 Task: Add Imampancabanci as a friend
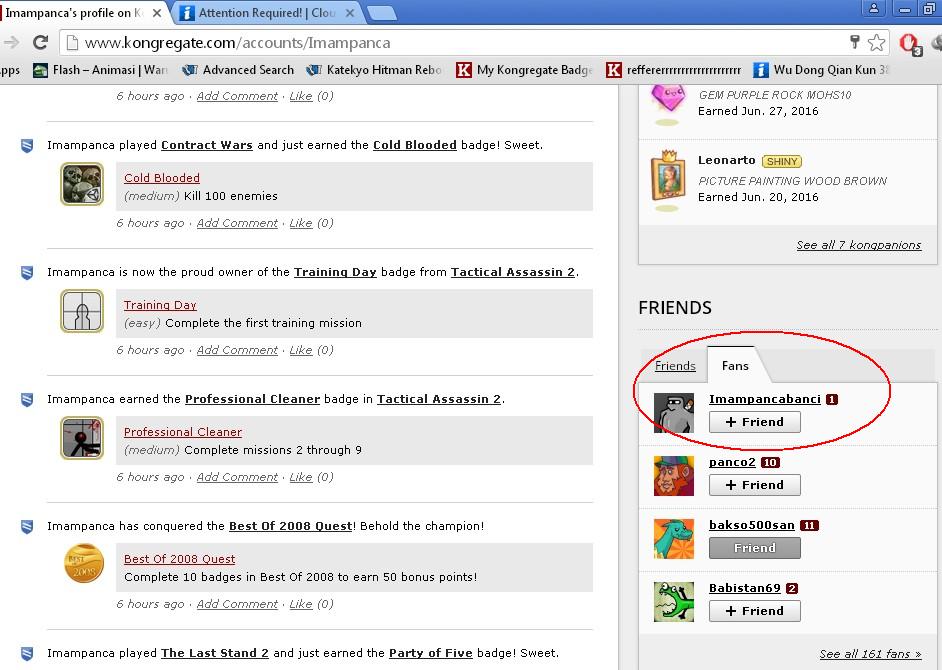755,422
